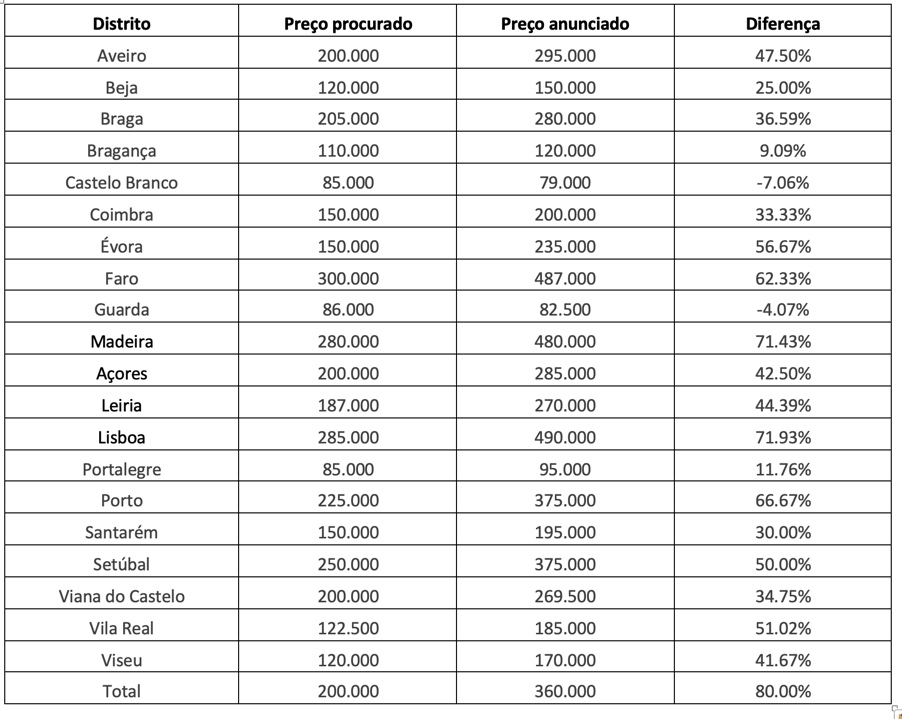
Task: Click the Total row label
Action: (x=122, y=691)
